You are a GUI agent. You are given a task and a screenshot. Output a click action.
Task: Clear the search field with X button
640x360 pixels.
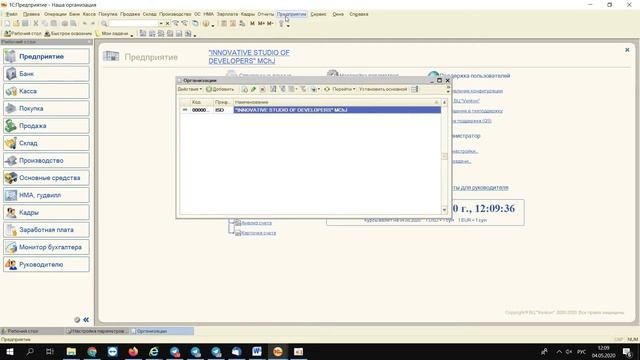167,24
